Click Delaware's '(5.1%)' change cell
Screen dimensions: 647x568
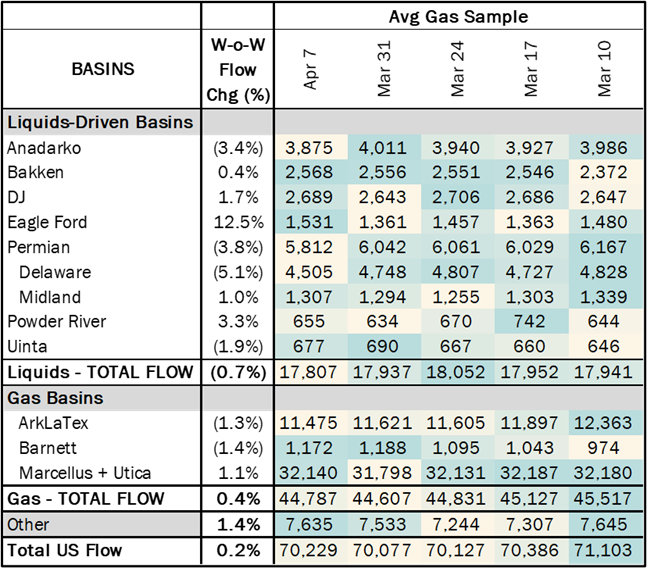coord(238,273)
